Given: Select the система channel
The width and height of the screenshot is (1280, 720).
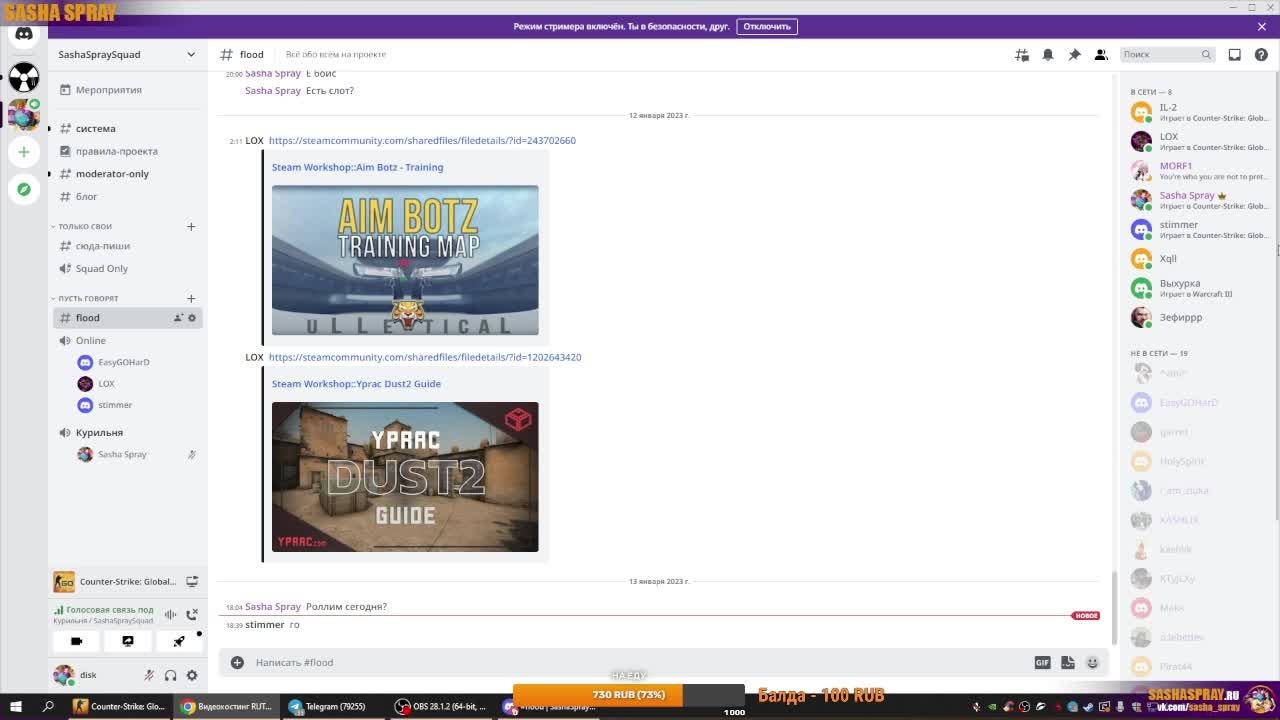Looking at the screenshot, I should tap(127, 128).
